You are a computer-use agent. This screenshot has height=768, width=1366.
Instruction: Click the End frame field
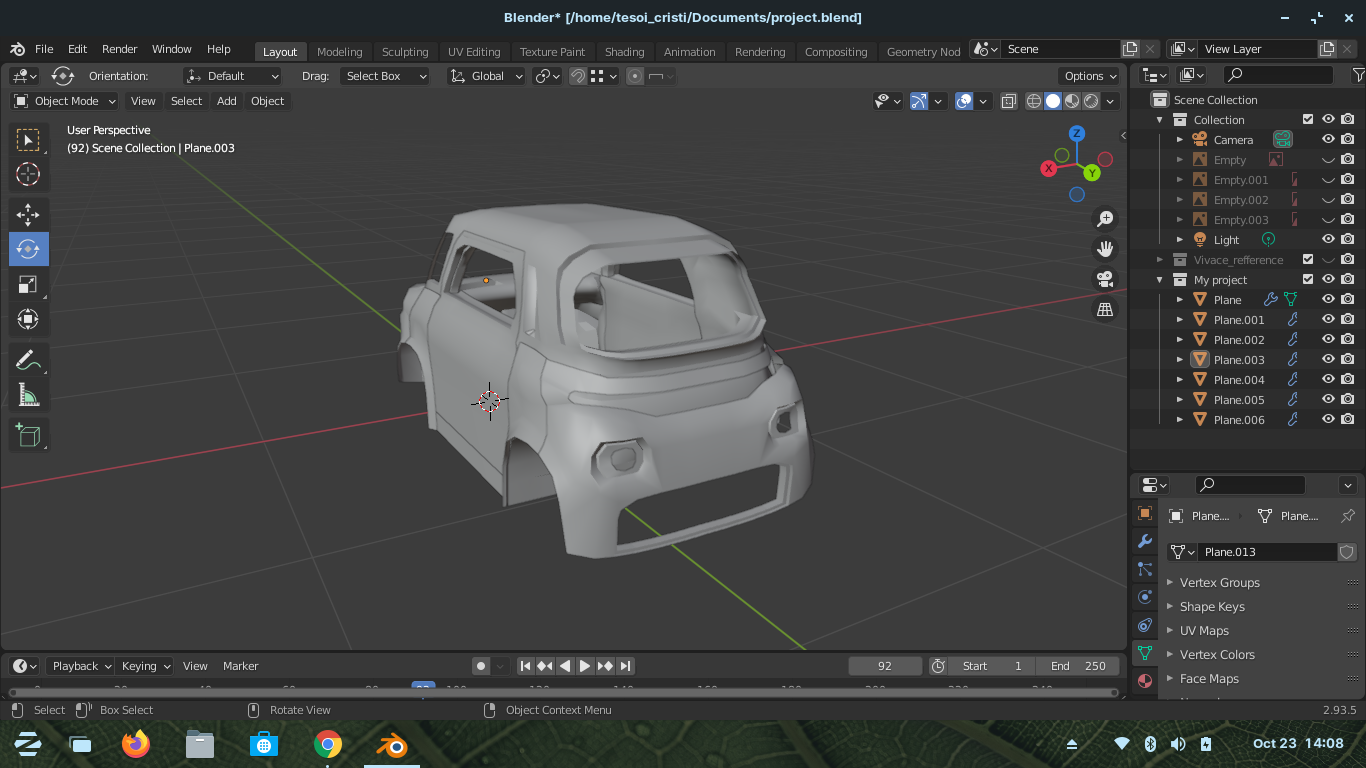(1079, 666)
